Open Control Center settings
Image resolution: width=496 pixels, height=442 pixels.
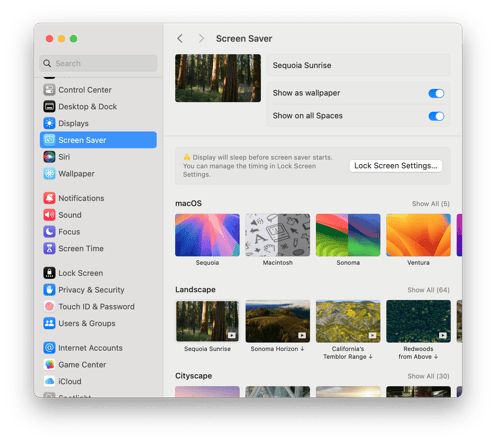98,90
